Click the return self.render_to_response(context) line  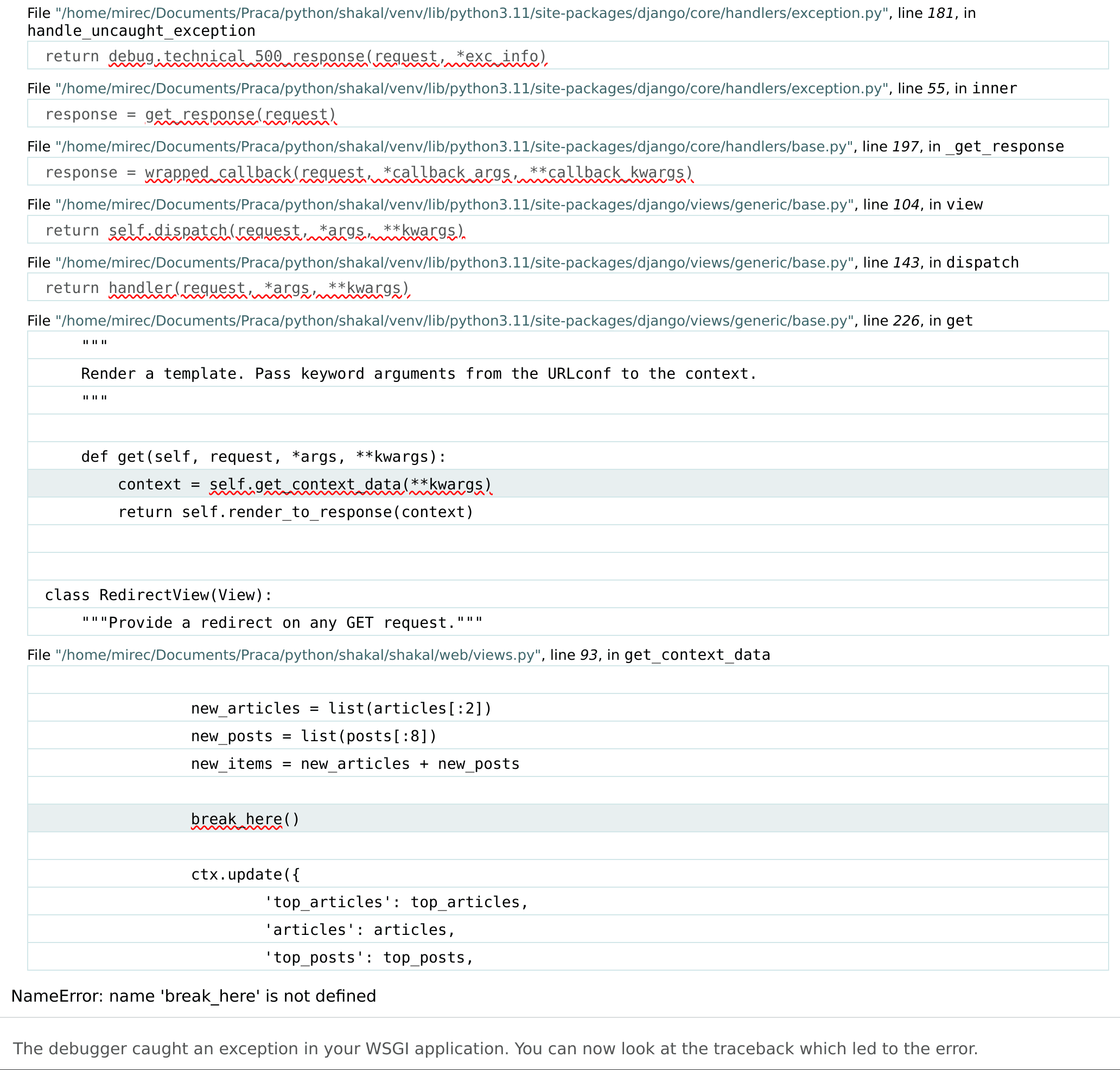point(295,512)
